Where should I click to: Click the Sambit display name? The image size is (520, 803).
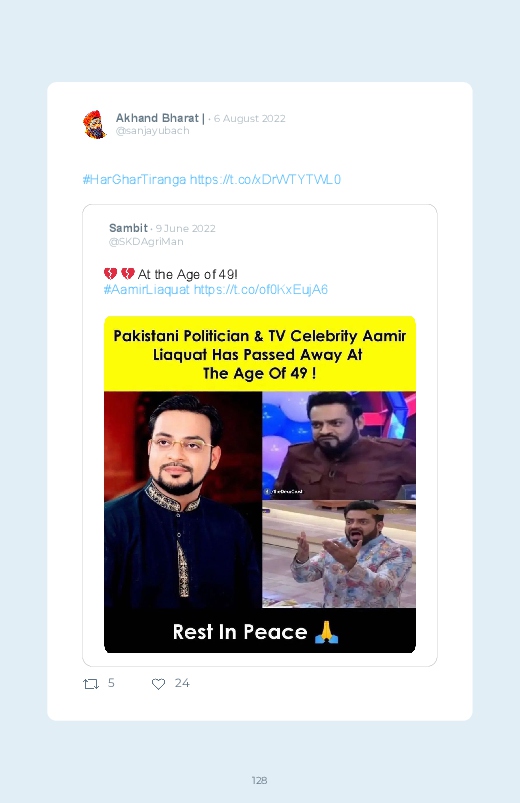click(x=128, y=228)
